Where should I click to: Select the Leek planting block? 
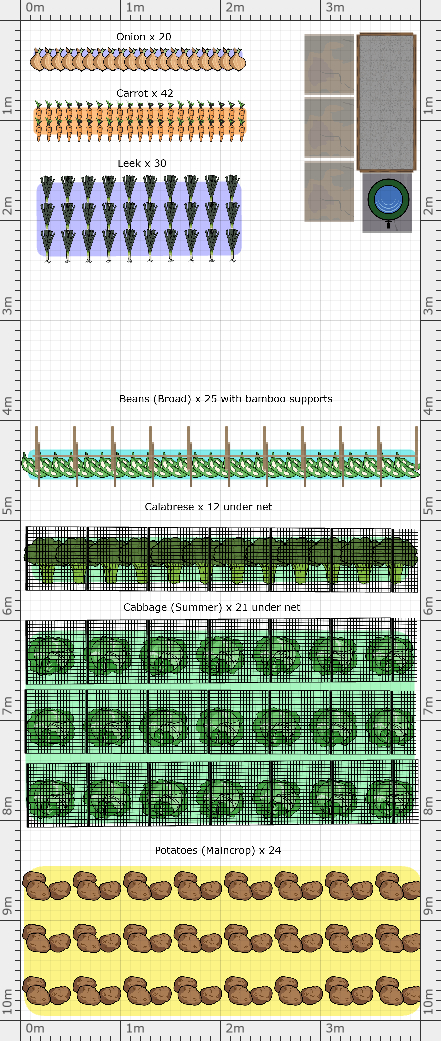[x=139, y=218]
